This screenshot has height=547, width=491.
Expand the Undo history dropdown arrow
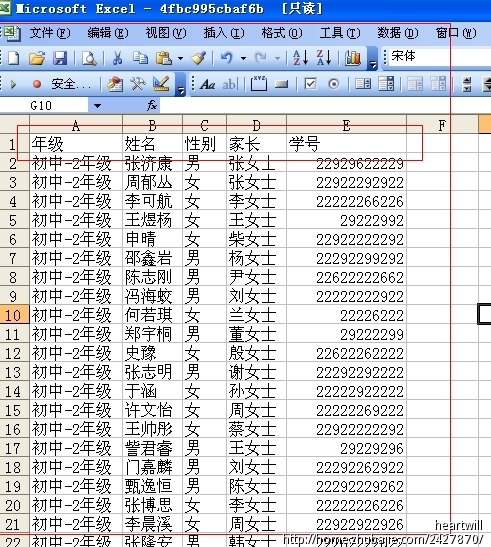click(243, 58)
